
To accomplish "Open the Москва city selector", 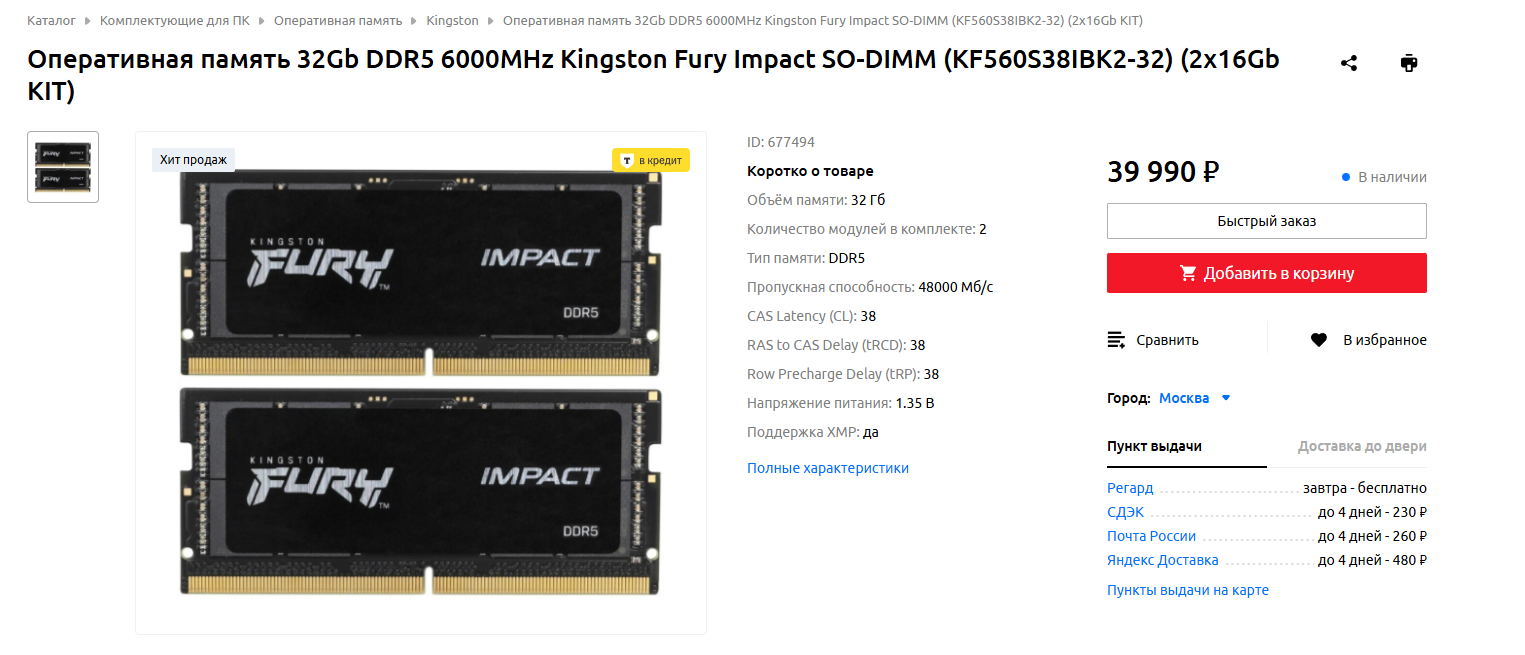I will click(1184, 398).
